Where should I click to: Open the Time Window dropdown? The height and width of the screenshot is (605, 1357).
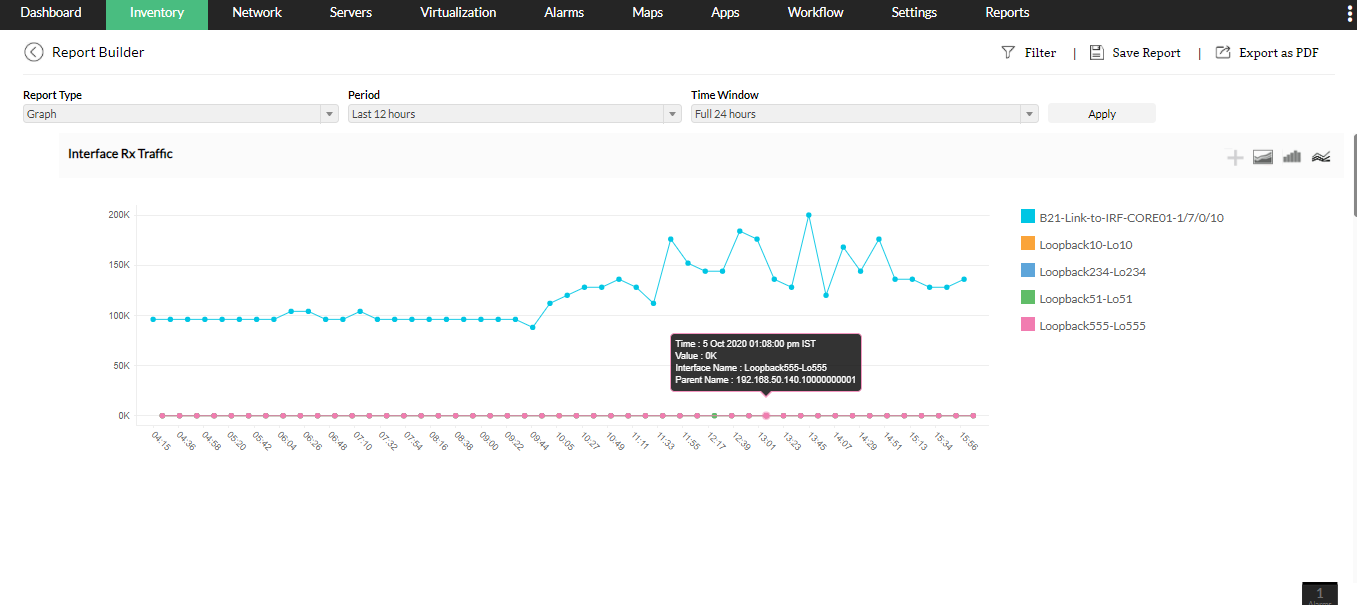865,114
